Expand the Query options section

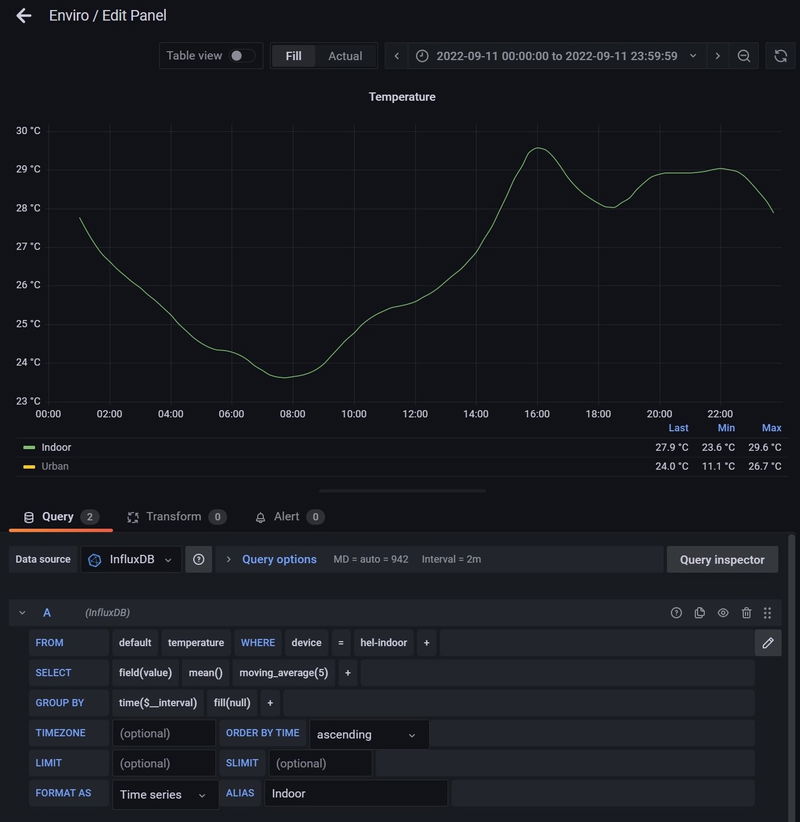click(x=279, y=560)
